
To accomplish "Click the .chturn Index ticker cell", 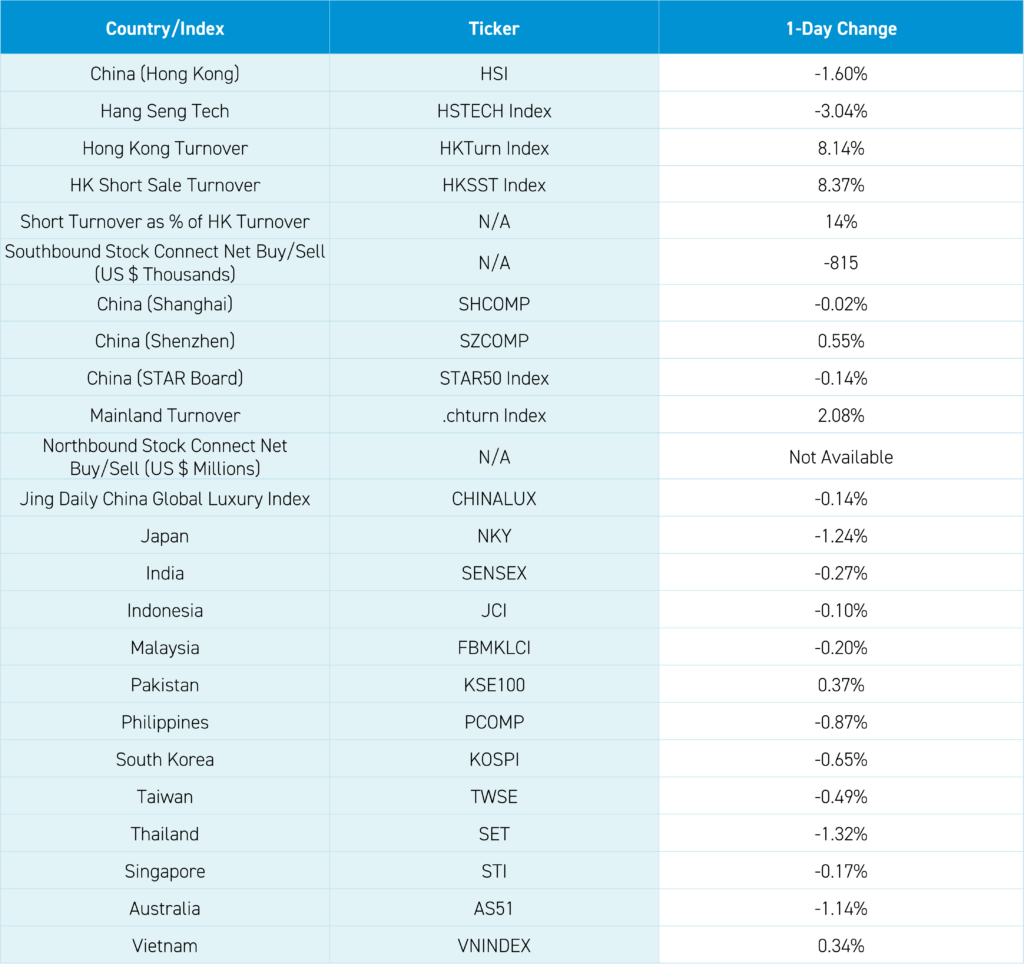I will click(x=494, y=415).
